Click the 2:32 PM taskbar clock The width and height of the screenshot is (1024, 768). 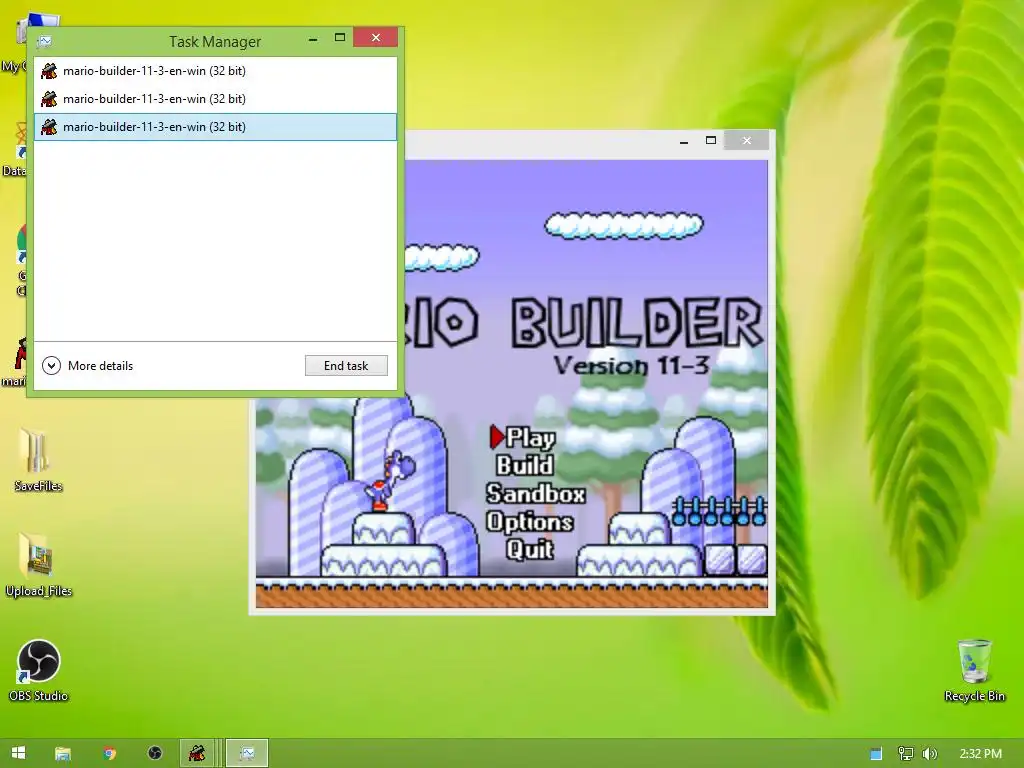[980, 754]
